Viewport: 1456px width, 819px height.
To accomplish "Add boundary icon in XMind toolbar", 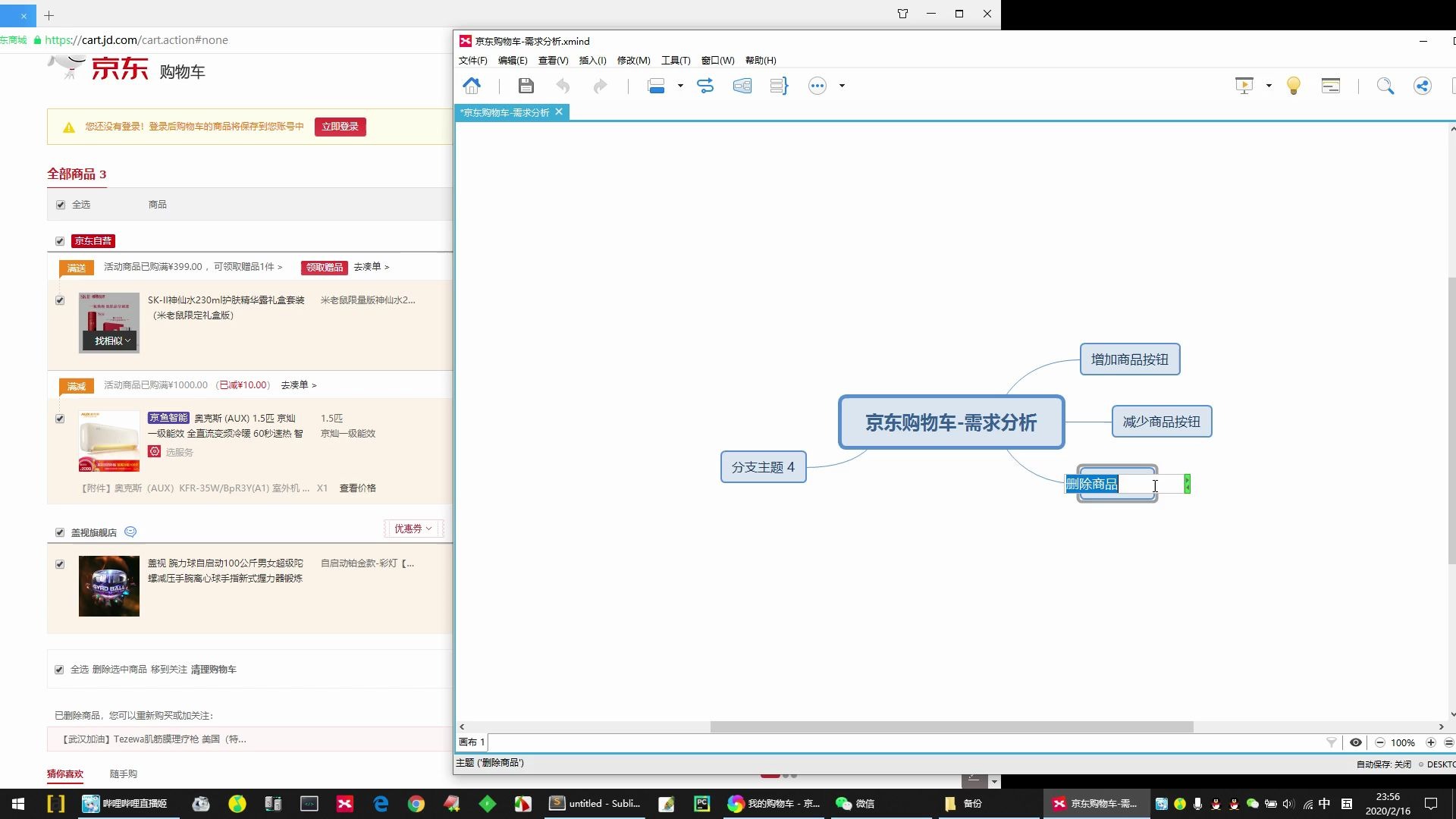I will [742, 86].
